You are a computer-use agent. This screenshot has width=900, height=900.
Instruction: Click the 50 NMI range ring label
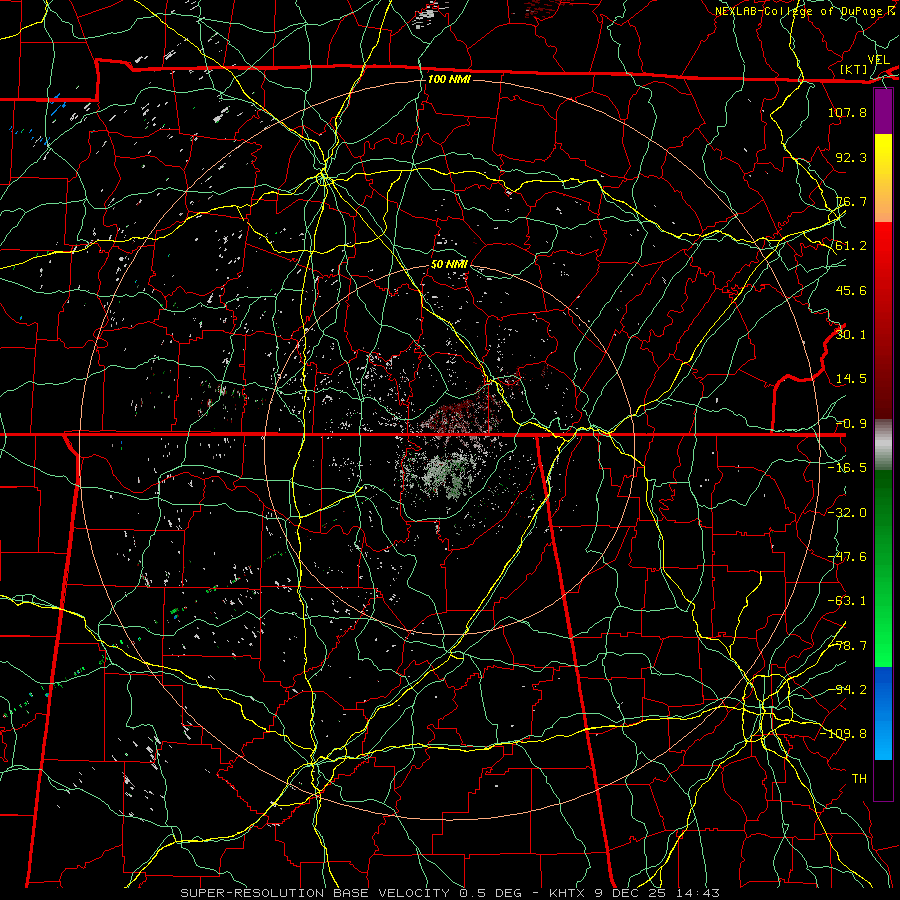pos(449,264)
